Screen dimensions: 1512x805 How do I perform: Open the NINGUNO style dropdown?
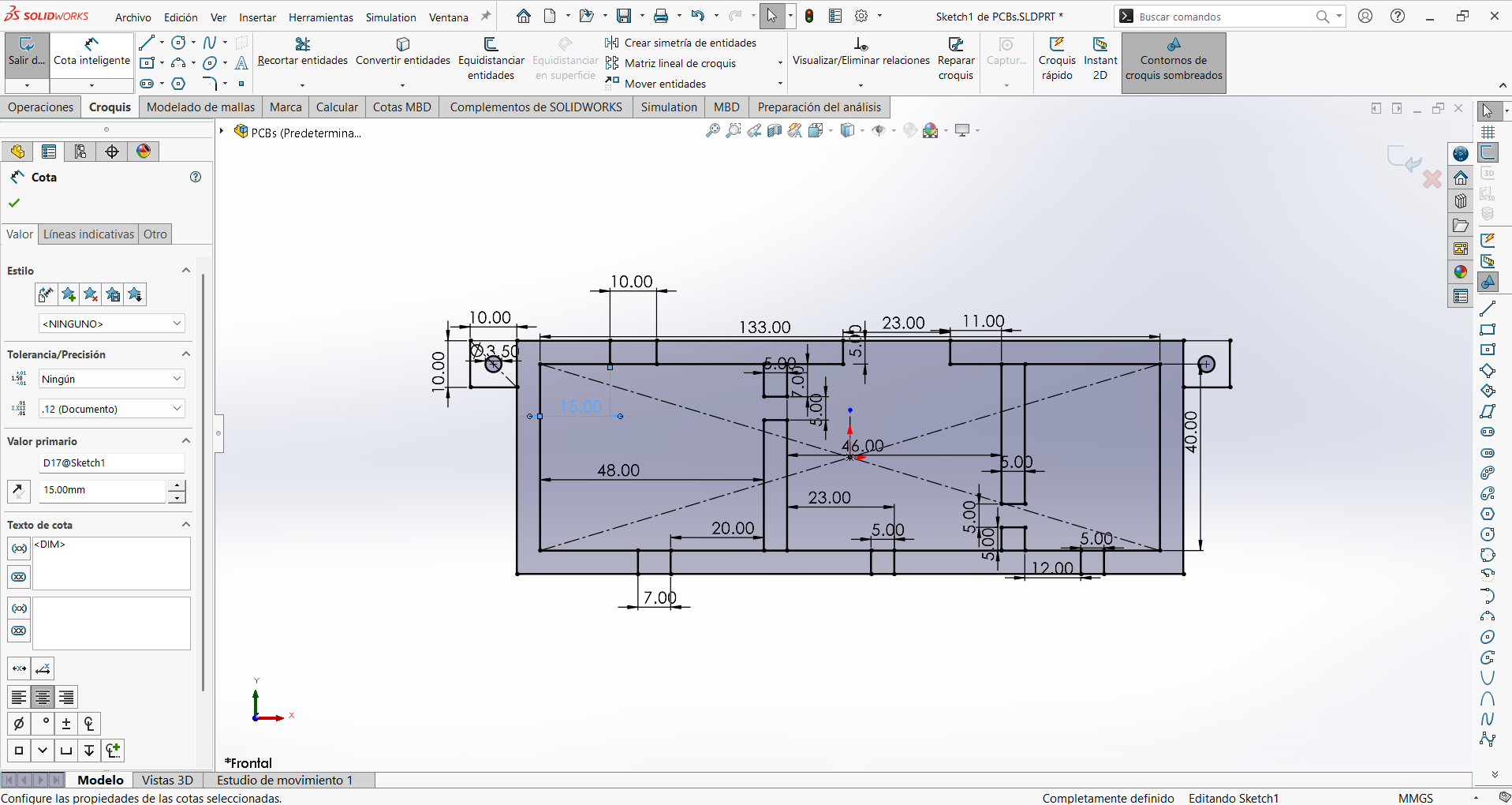click(111, 324)
